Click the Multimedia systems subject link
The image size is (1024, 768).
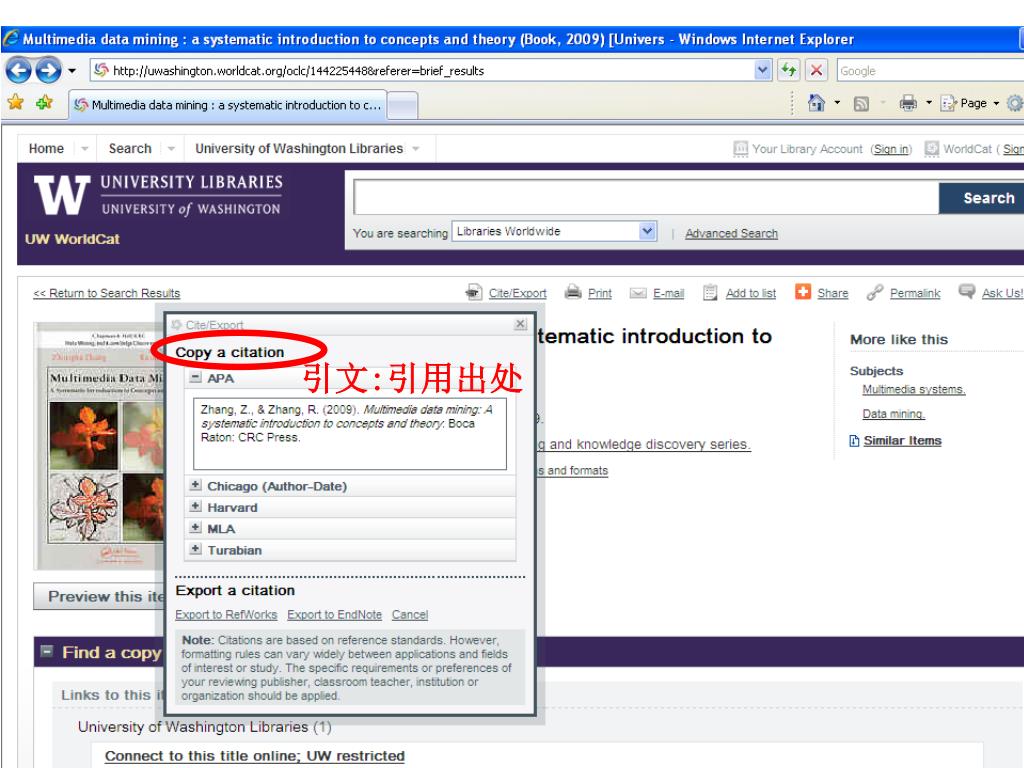pos(914,389)
